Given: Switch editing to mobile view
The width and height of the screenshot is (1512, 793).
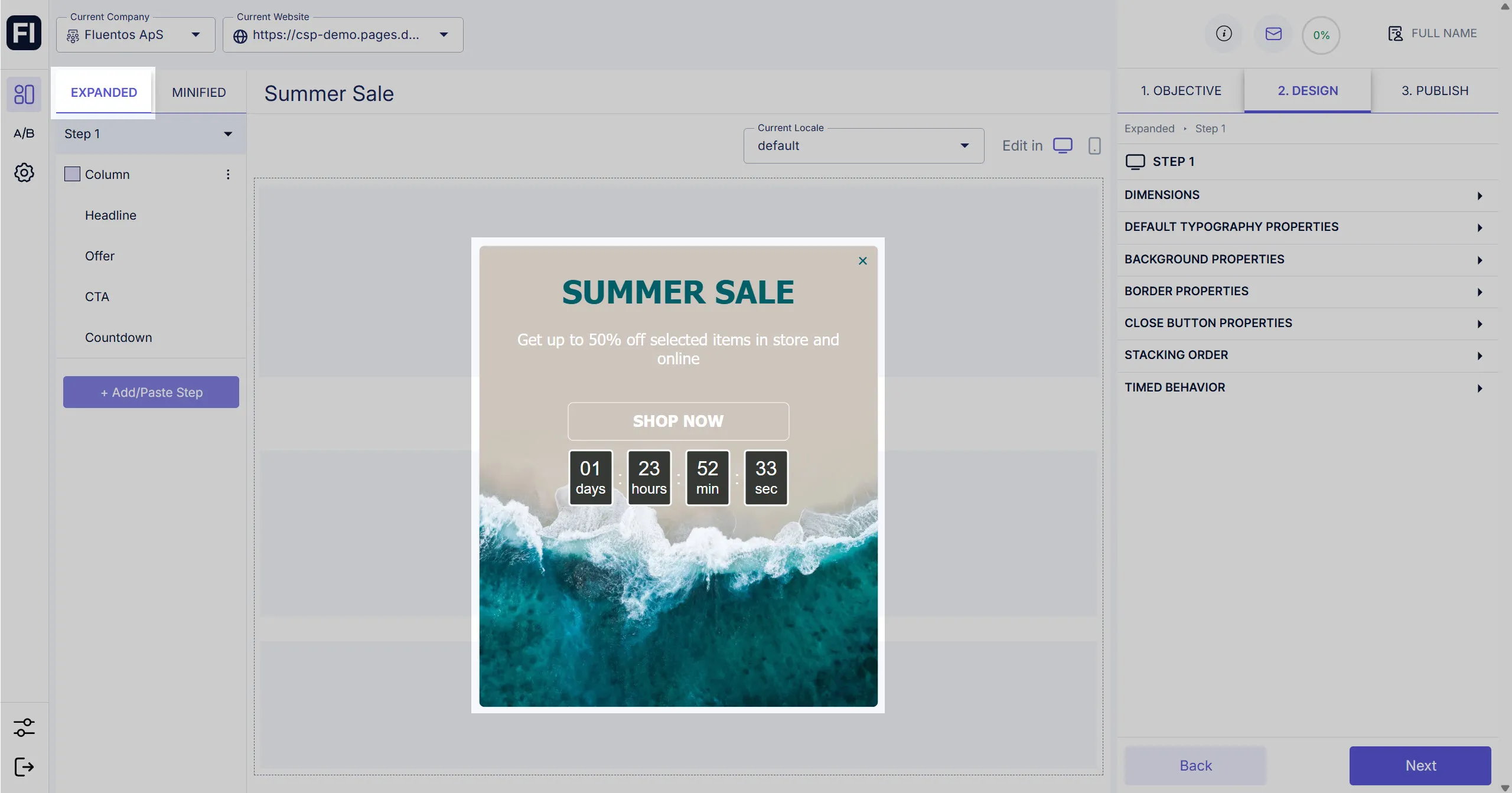Looking at the screenshot, I should 1094,146.
